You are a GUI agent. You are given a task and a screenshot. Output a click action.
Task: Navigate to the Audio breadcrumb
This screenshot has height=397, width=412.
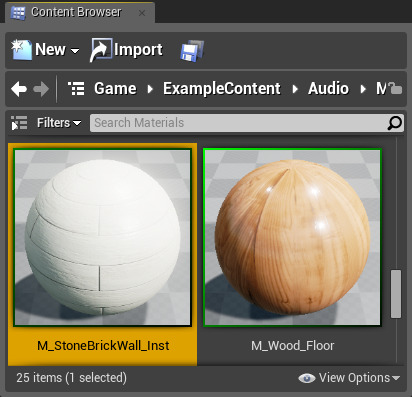tap(328, 89)
